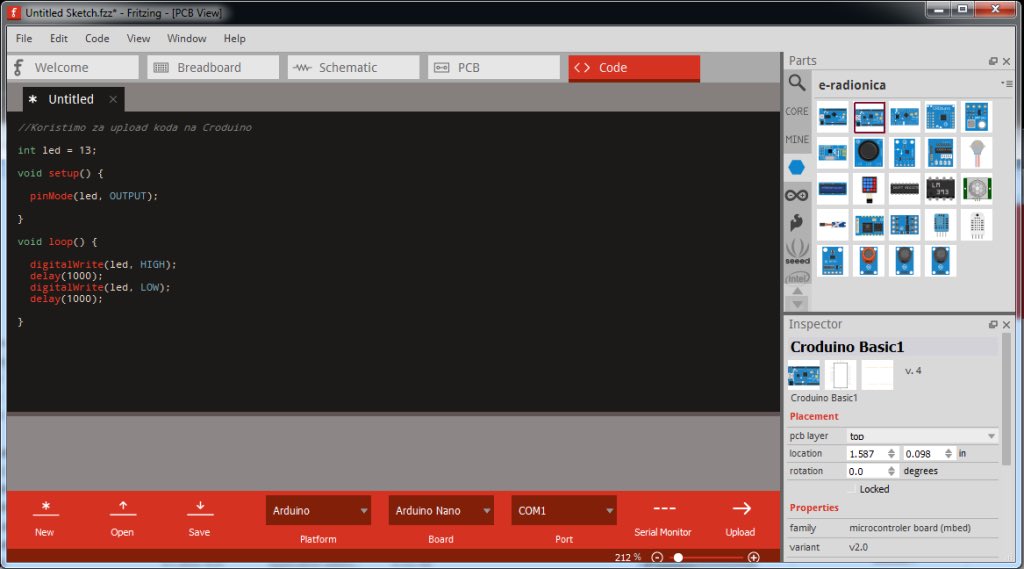Select the blue LCD display part
Image resolution: width=1024 pixels, height=569 pixels.
click(x=833, y=189)
